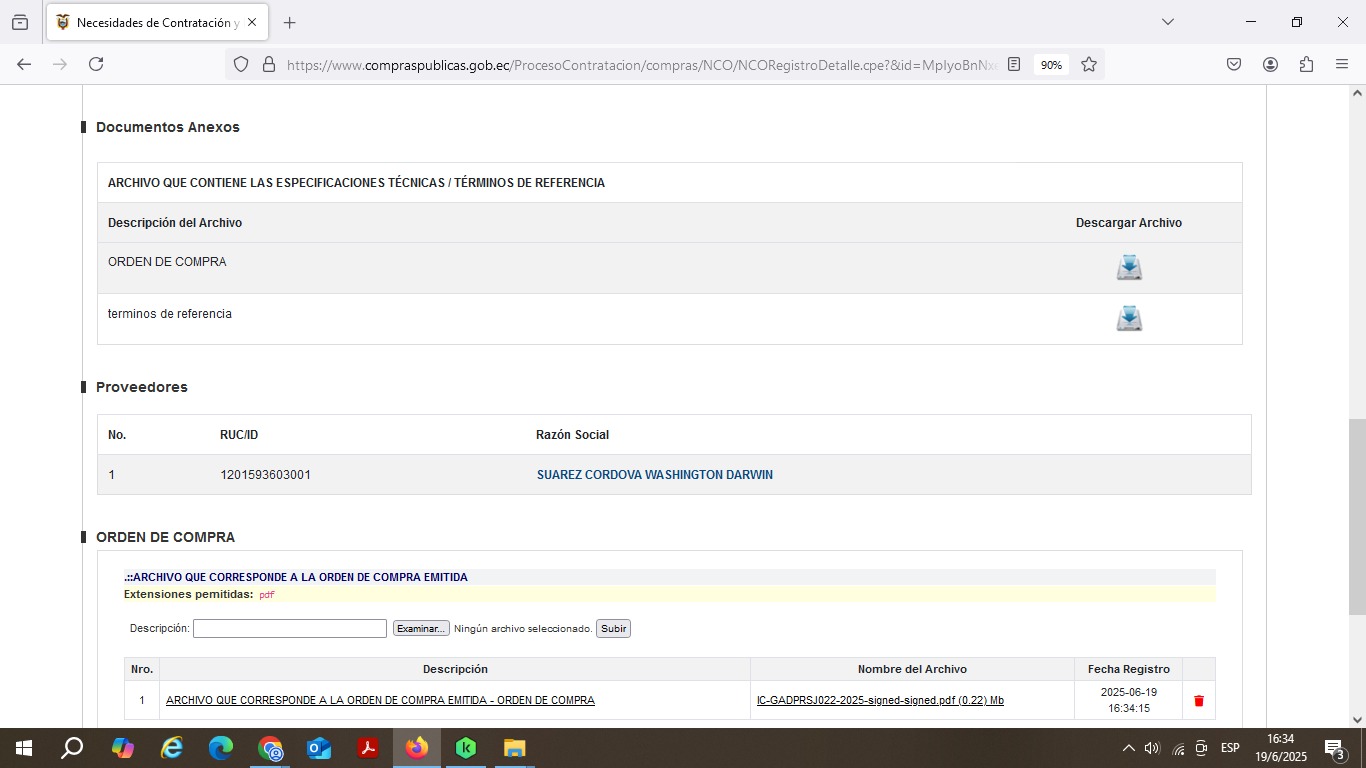Download the terminos de referencia file
This screenshot has width=1366, height=768.
1129,318
